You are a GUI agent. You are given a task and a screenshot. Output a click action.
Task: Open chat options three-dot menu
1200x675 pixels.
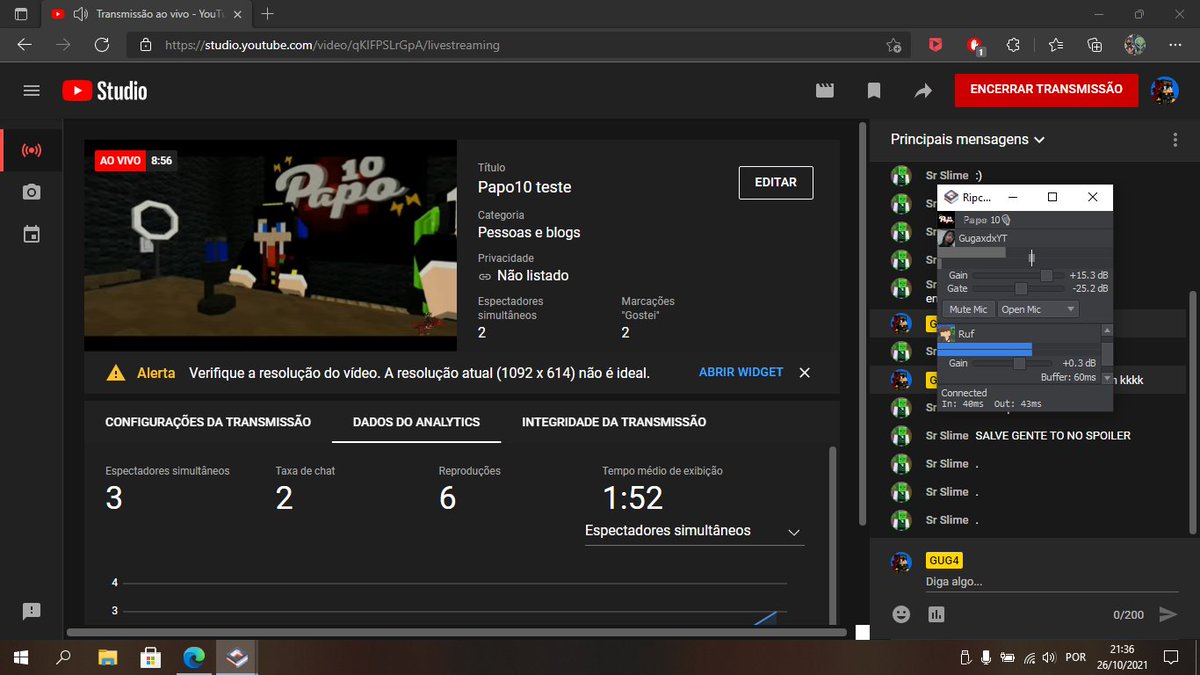[x=1175, y=140]
